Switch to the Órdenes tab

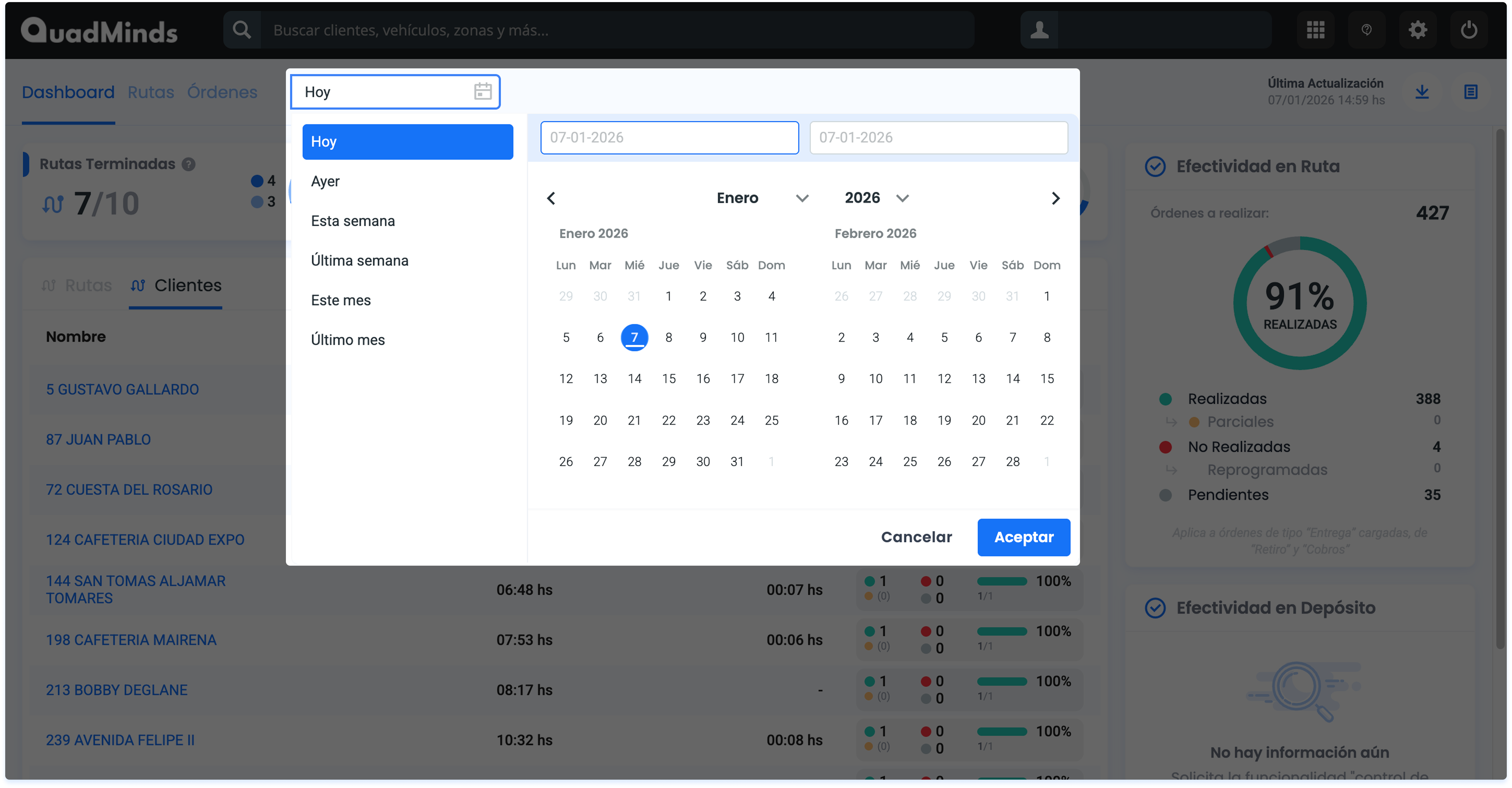[222, 92]
